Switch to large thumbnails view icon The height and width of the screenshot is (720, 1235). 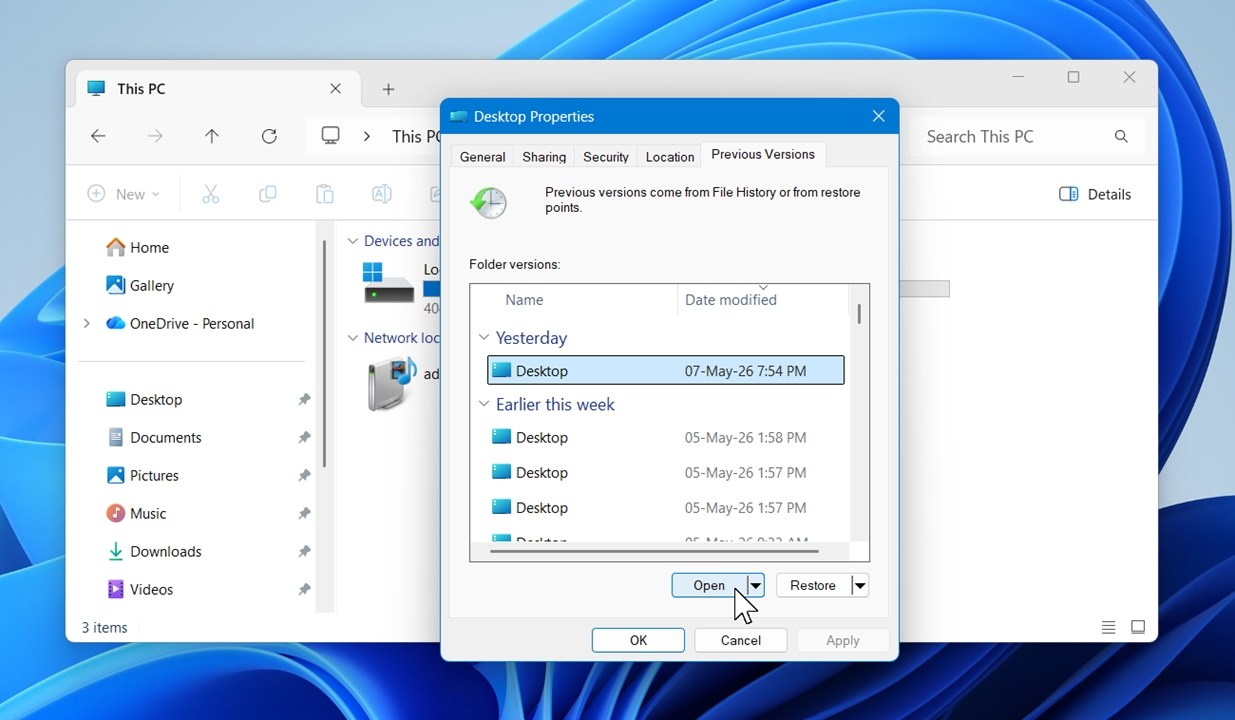point(1138,628)
